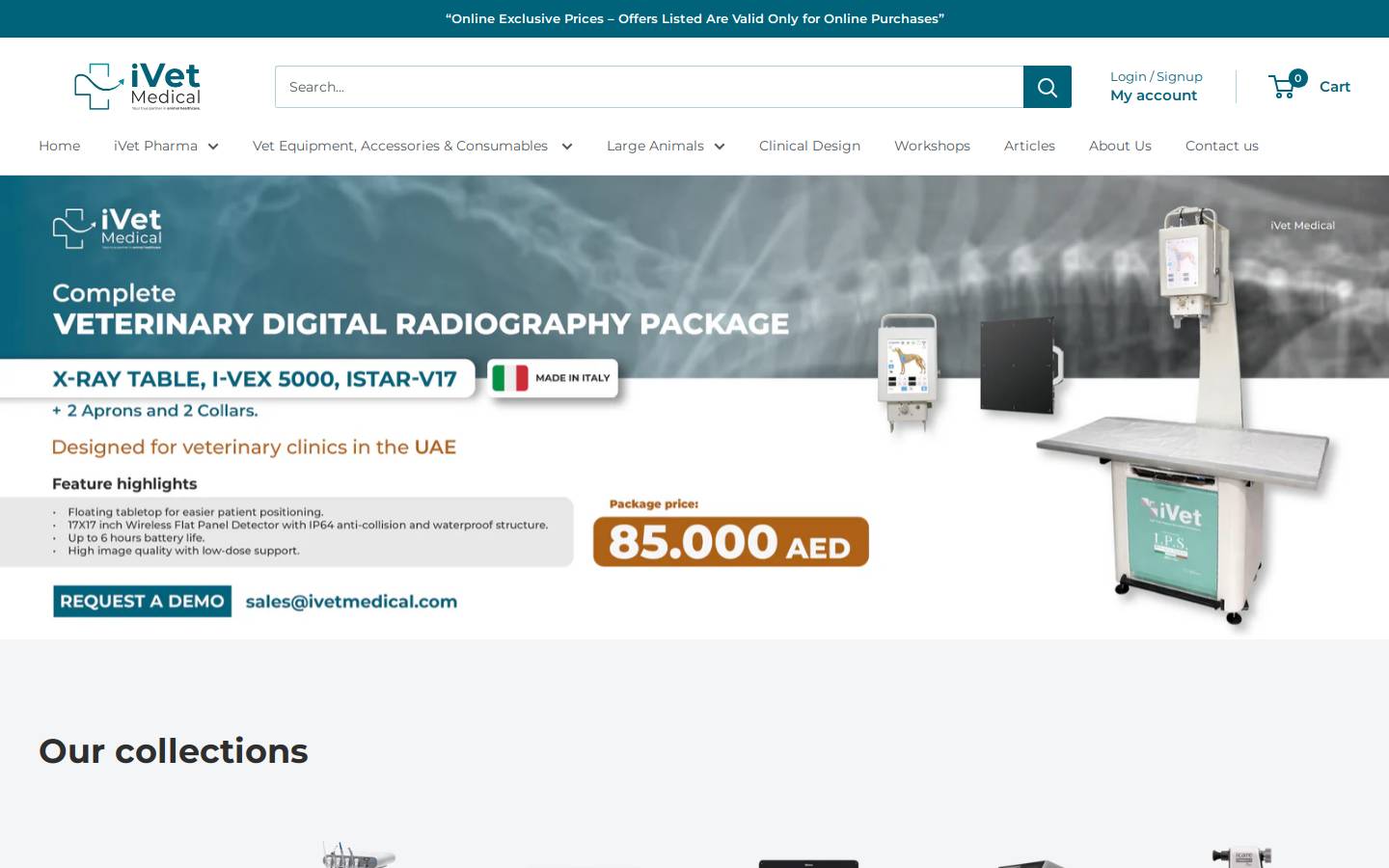Click the cart item count badge
This screenshot has width=1389, height=868.
[x=1298, y=78]
